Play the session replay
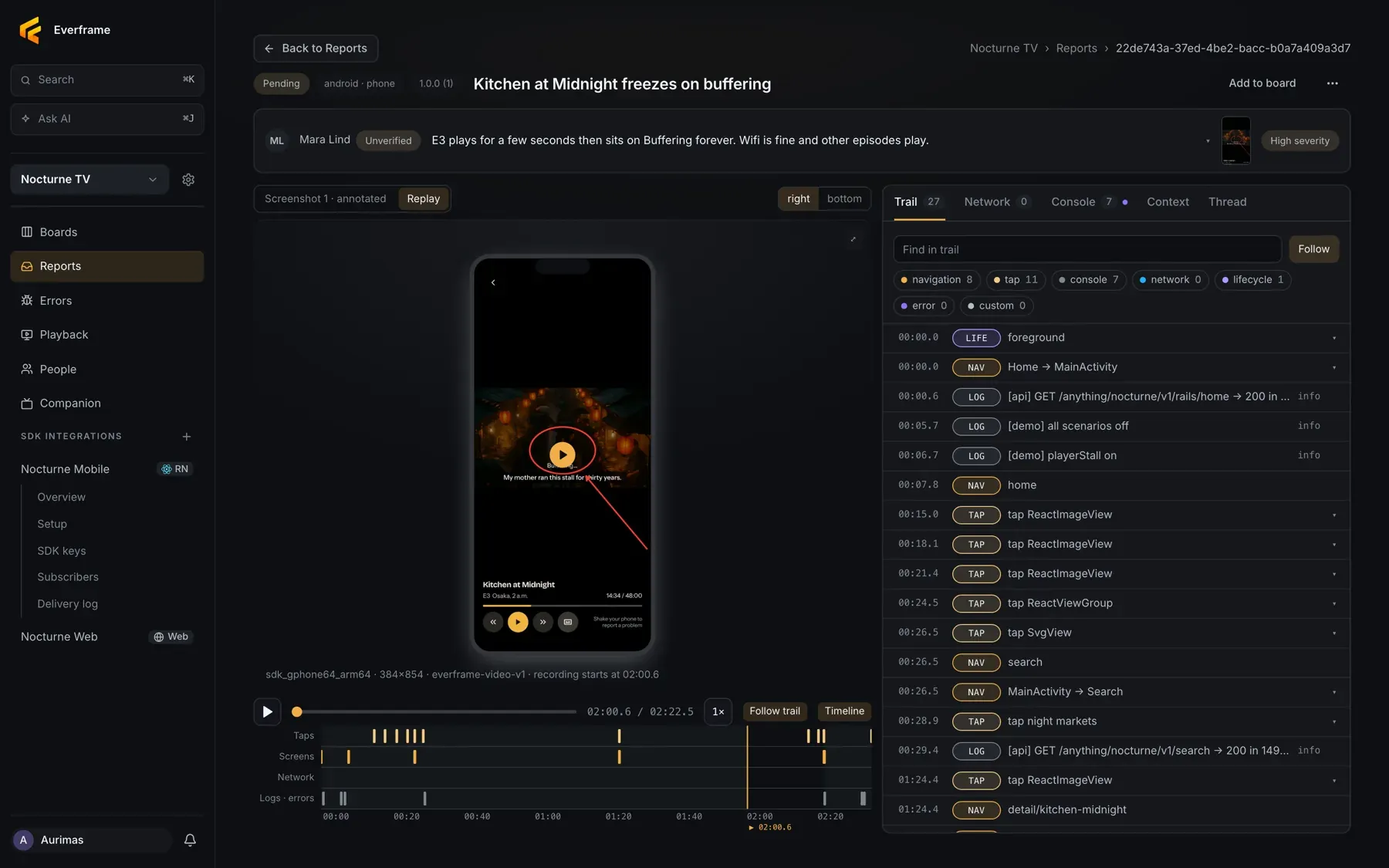1389x868 pixels. 267,711
